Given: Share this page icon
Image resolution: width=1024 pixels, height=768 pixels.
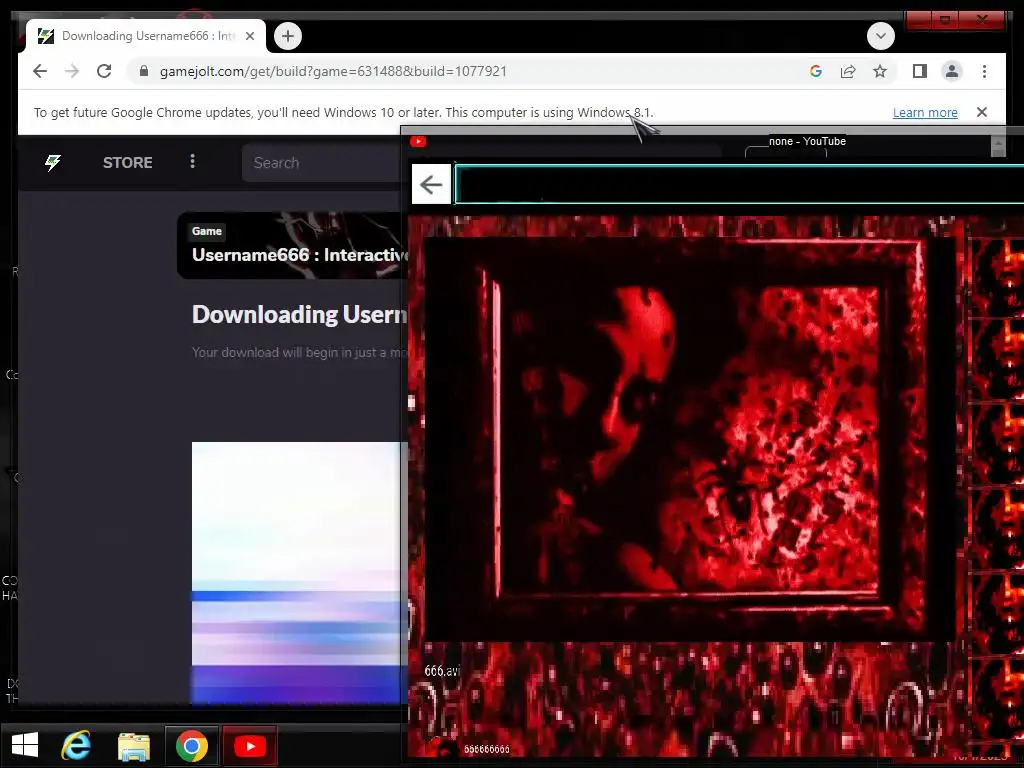Looking at the screenshot, I should pos(848,71).
